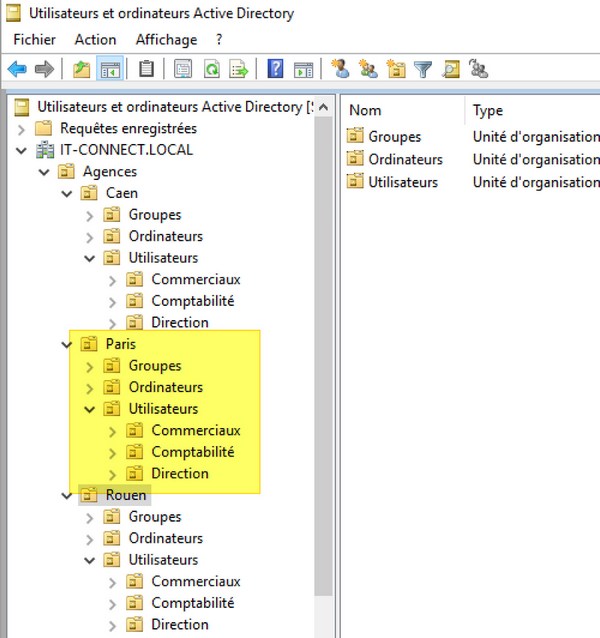
Task: Toggle the console tree pane icon
Action: click(x=110, y=69)
